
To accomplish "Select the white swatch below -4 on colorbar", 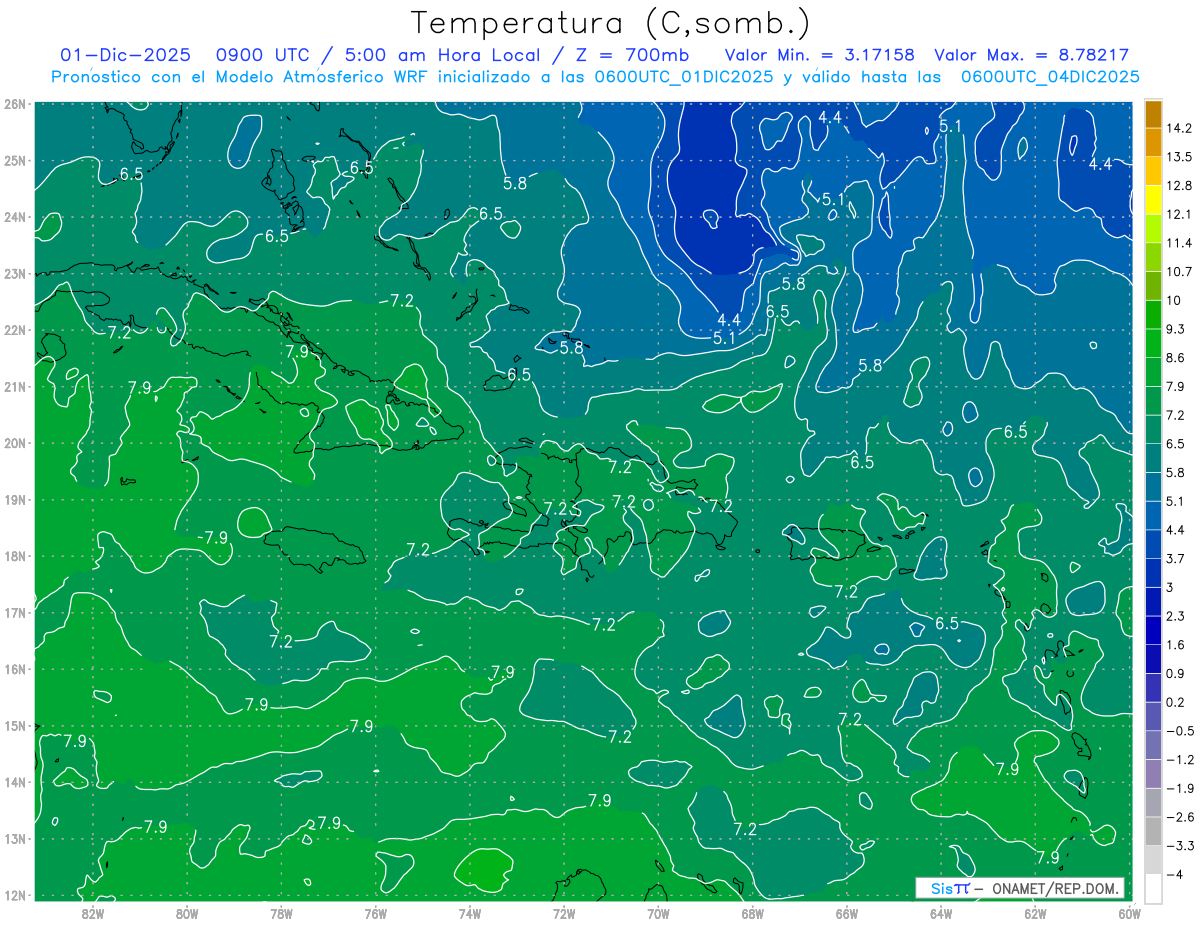I will click(1153, 888).
